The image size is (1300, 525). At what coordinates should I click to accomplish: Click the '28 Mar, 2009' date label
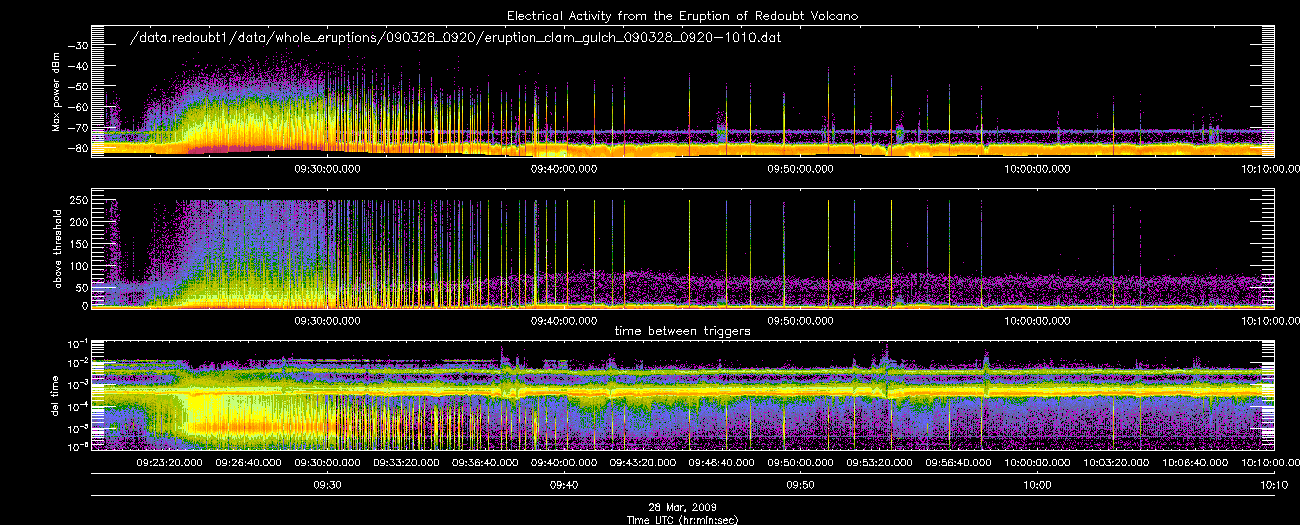coord(682,508)
